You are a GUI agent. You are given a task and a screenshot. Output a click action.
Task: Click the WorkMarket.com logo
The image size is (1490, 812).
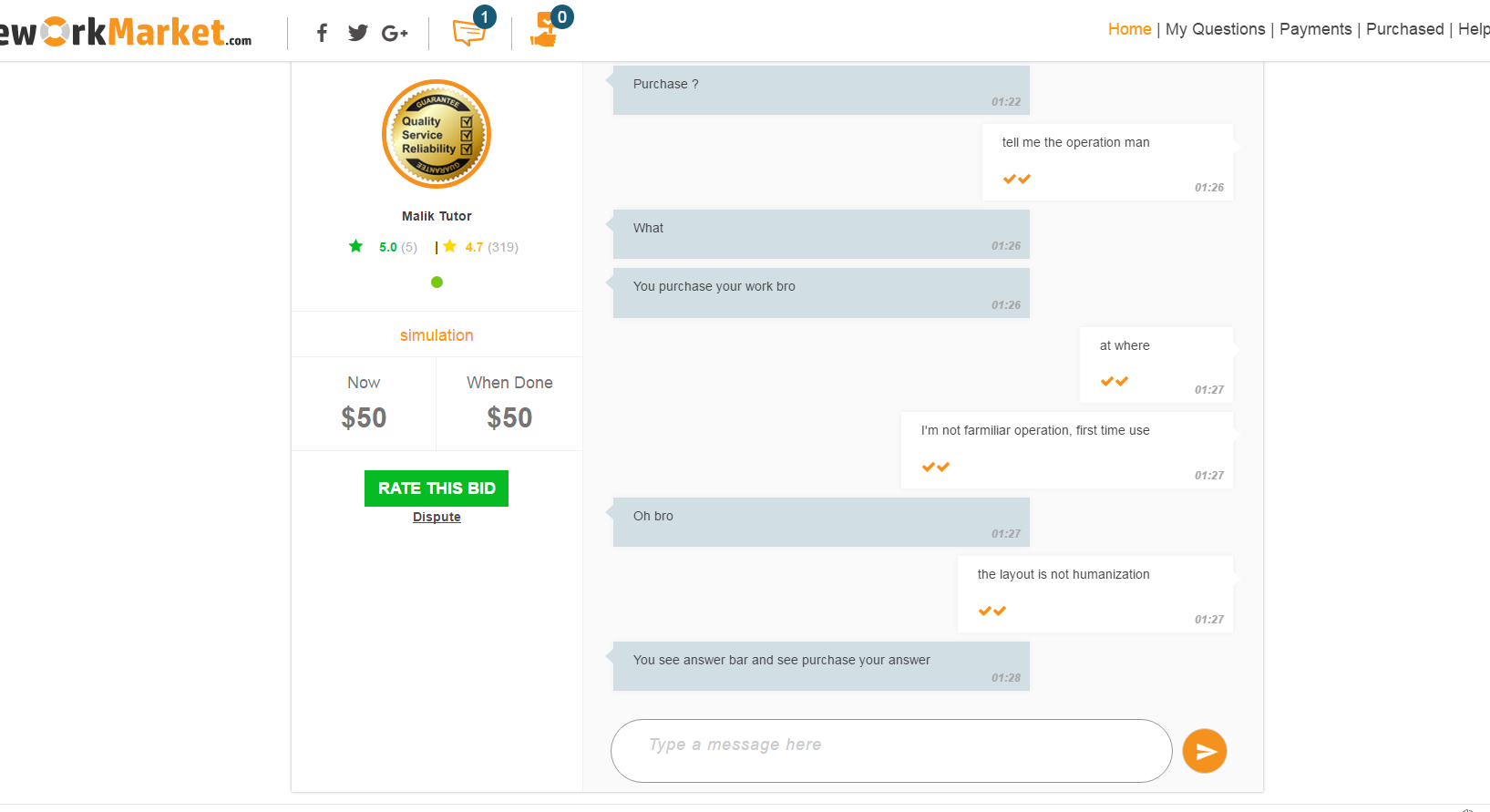pos(126,32)
